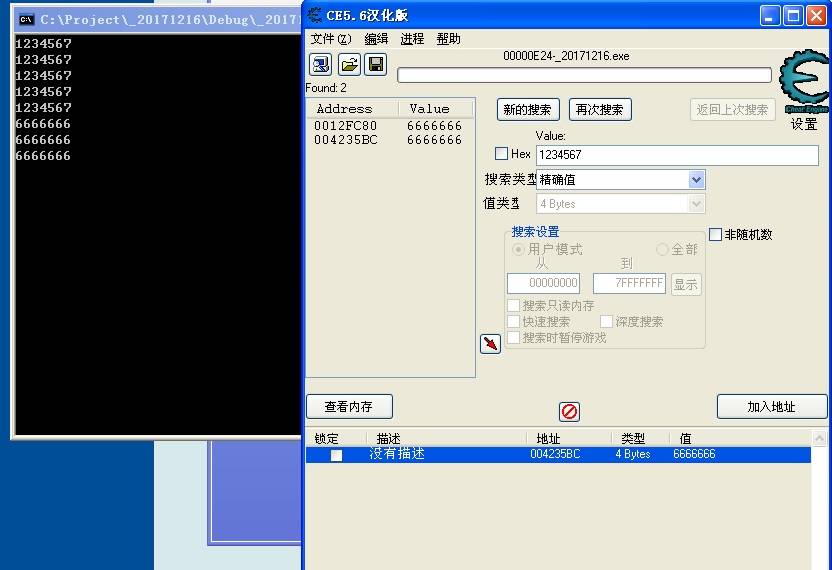Screen dimensions: 832x570
Task: Click the red no-entry clear list icon
Action: point(569,411)
